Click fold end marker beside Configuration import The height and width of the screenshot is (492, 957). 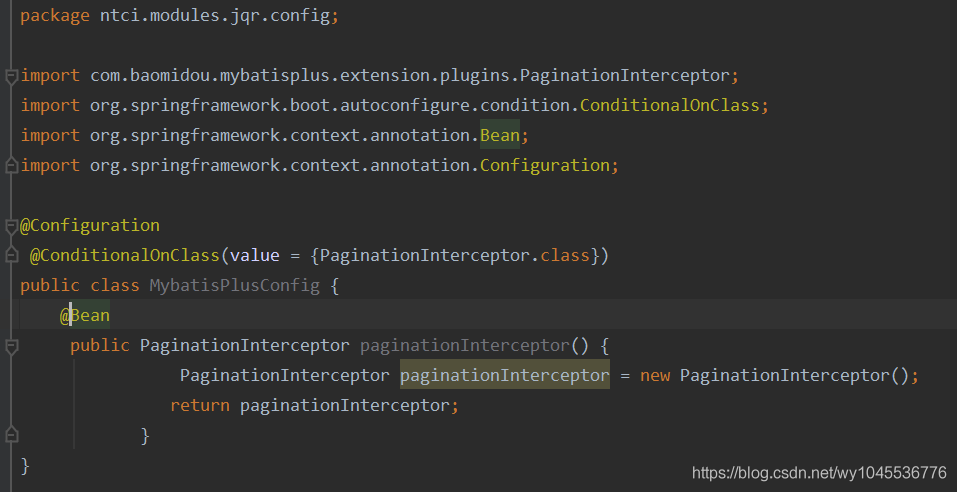click(x=11, y=165)
